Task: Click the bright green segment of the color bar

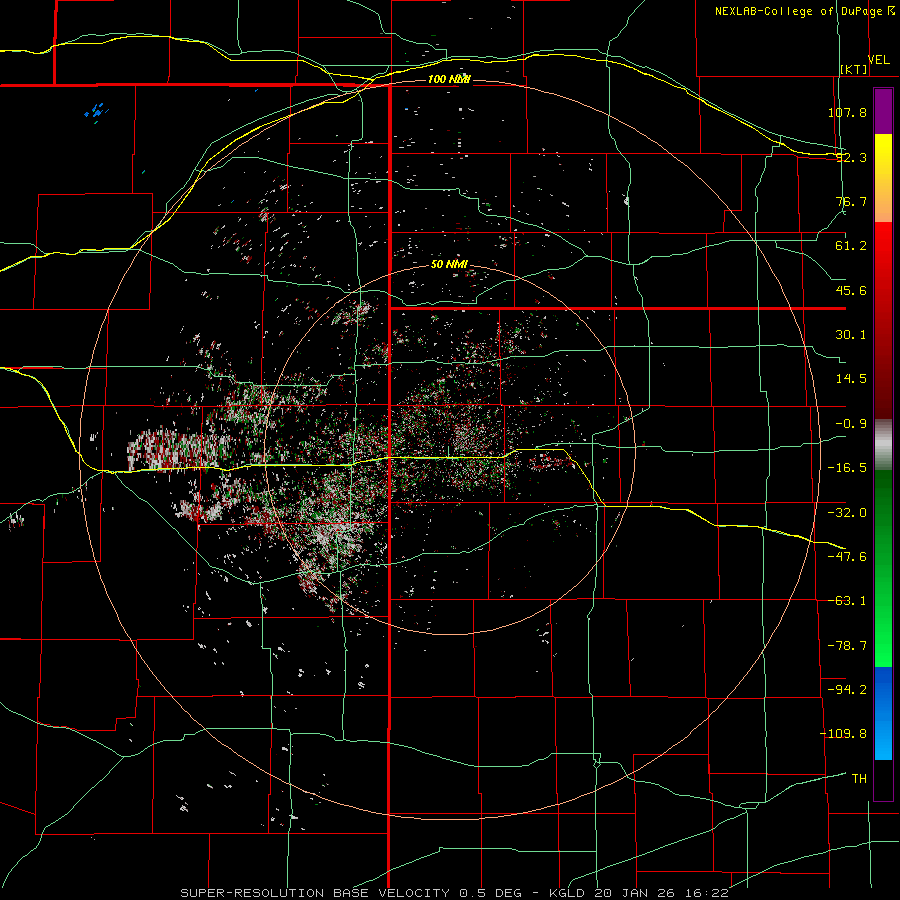Action: (x=883, y=568)
